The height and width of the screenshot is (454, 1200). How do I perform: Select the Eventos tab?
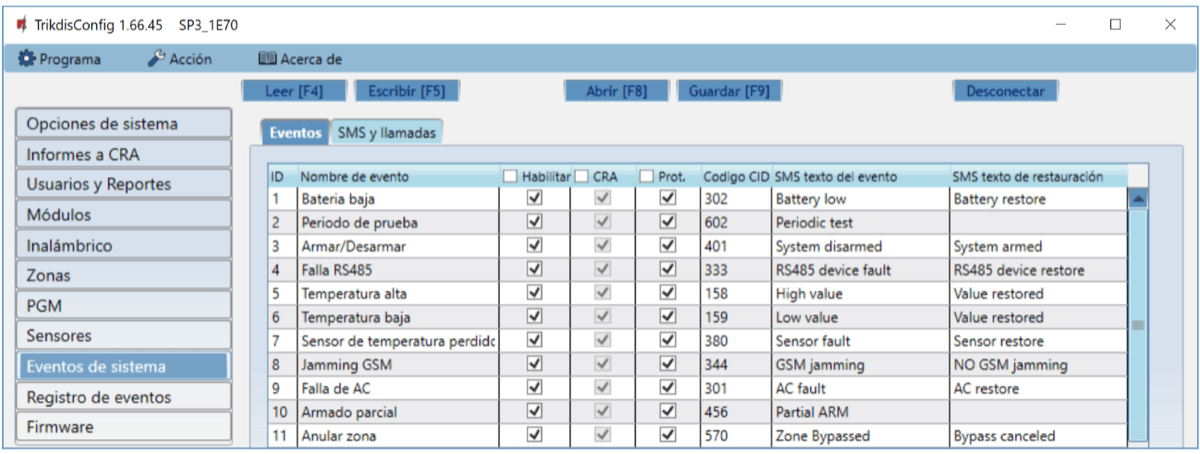pos(295,132)
